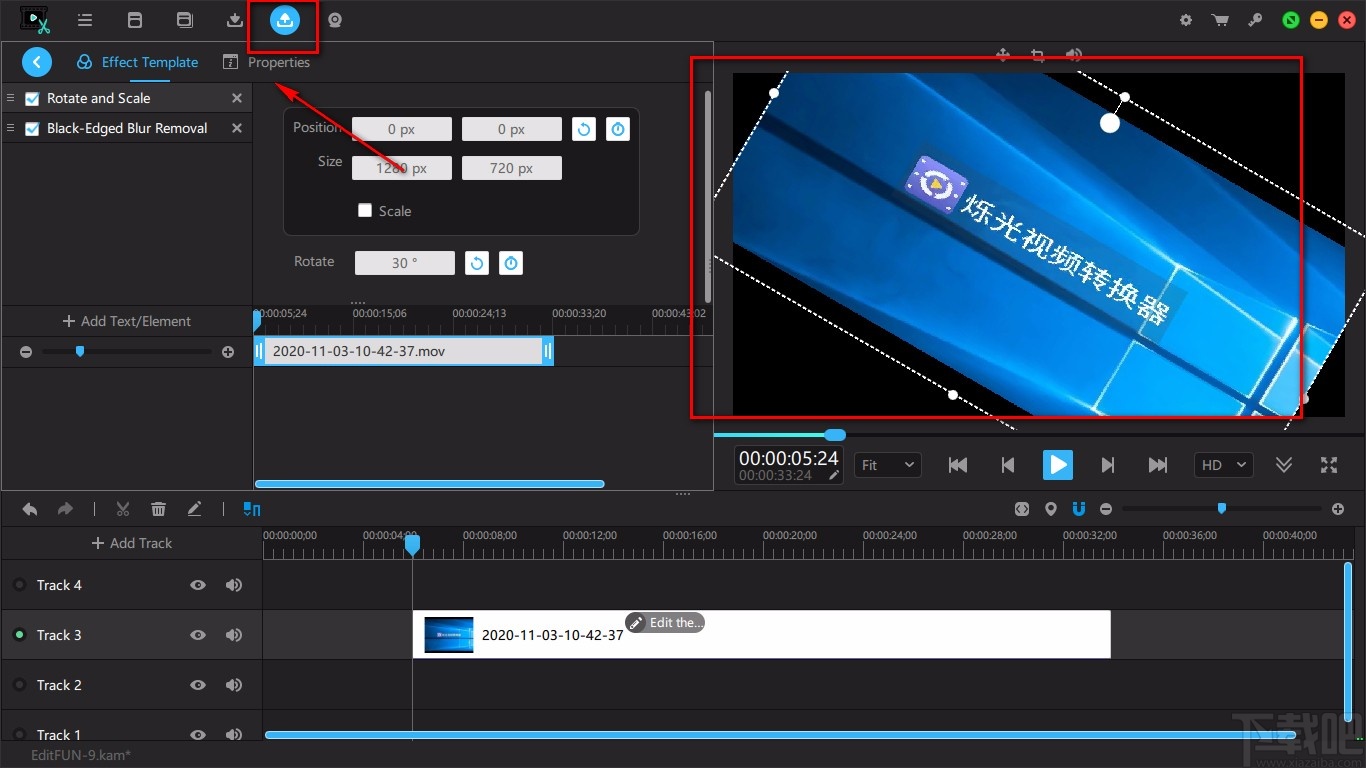Open the shopping cart icon

pos(1219,20)
